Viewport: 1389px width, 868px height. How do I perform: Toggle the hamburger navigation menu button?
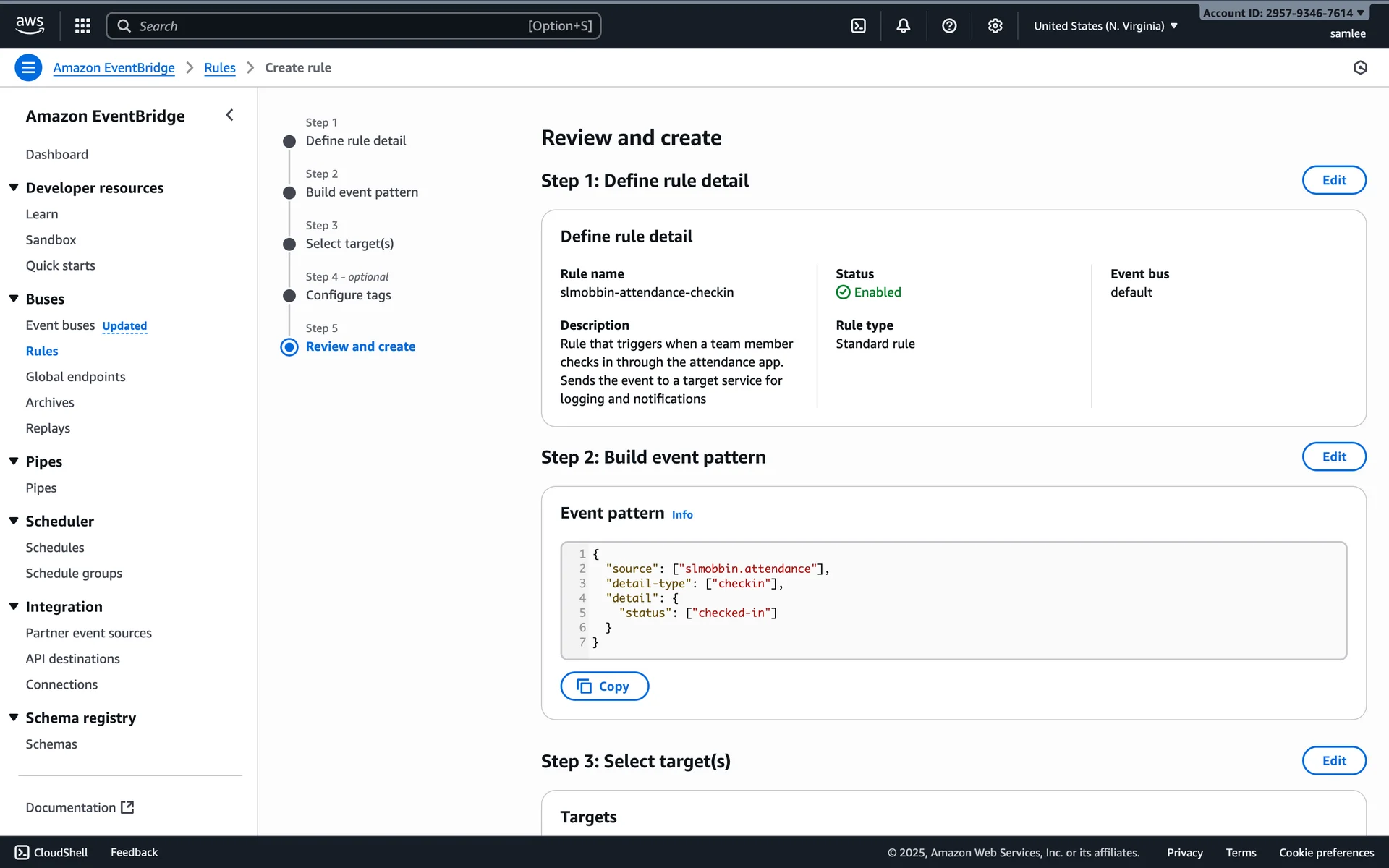[28, 68]
